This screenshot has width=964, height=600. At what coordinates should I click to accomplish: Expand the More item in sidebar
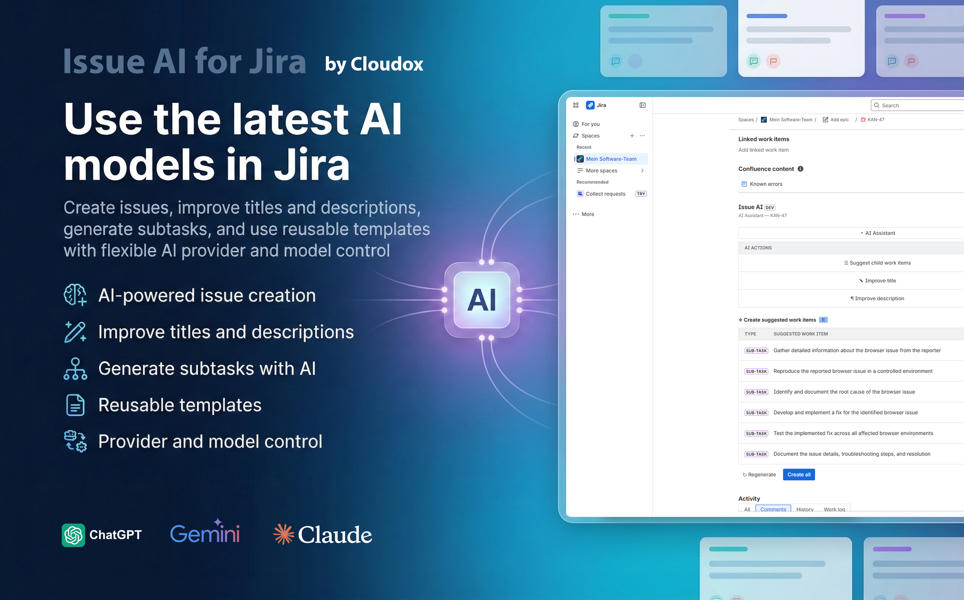click(583, 214)
